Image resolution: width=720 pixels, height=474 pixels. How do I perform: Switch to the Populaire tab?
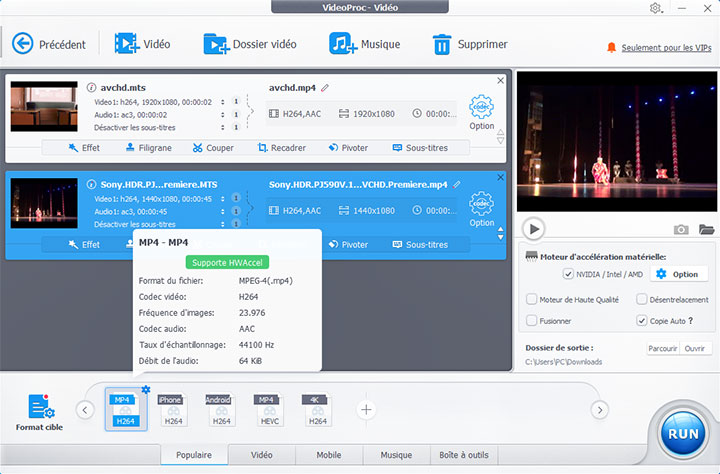194,455
